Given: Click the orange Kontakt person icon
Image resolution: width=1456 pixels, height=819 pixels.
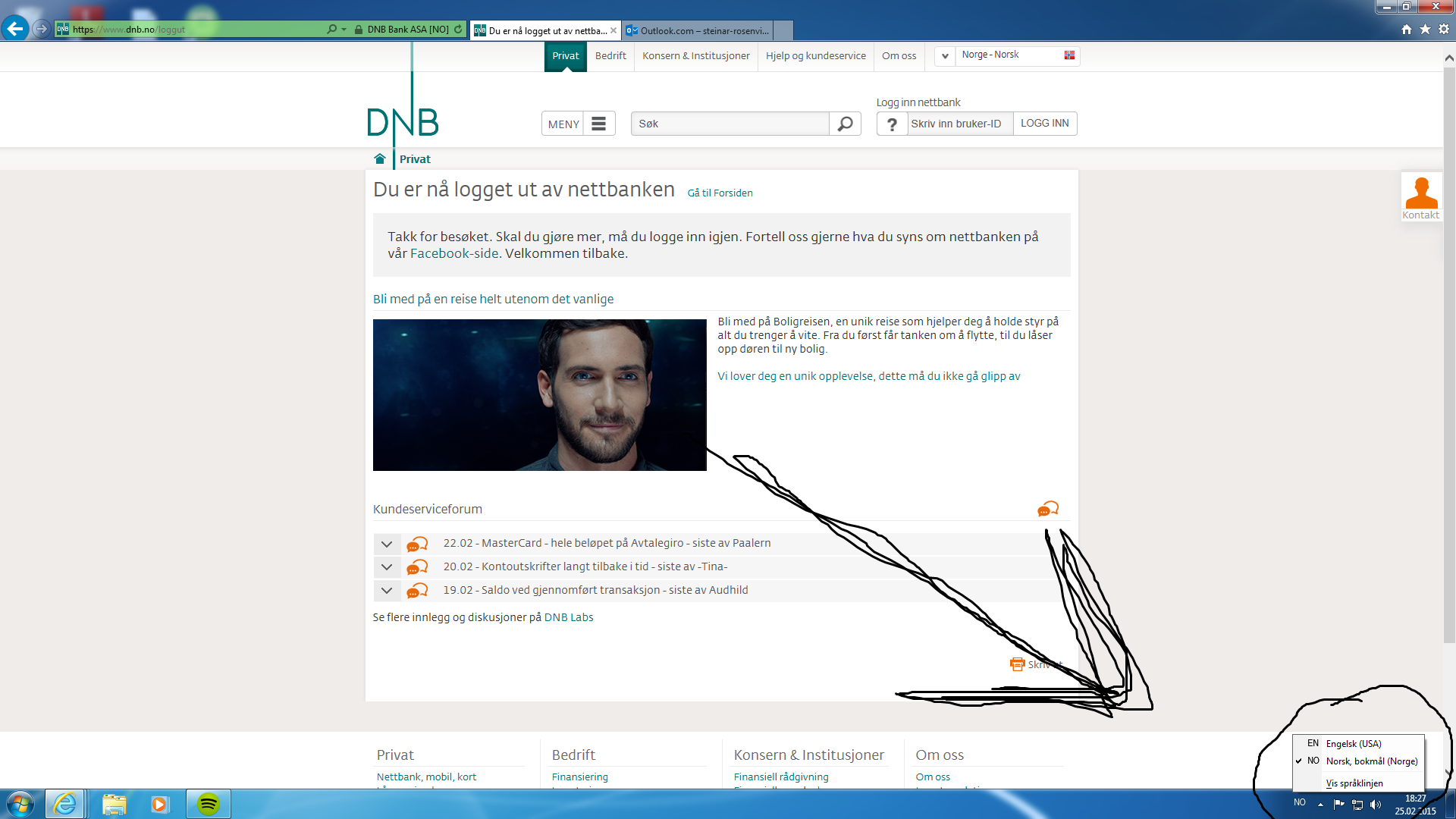Looking at the screenshot, I should pos(1421,193).
